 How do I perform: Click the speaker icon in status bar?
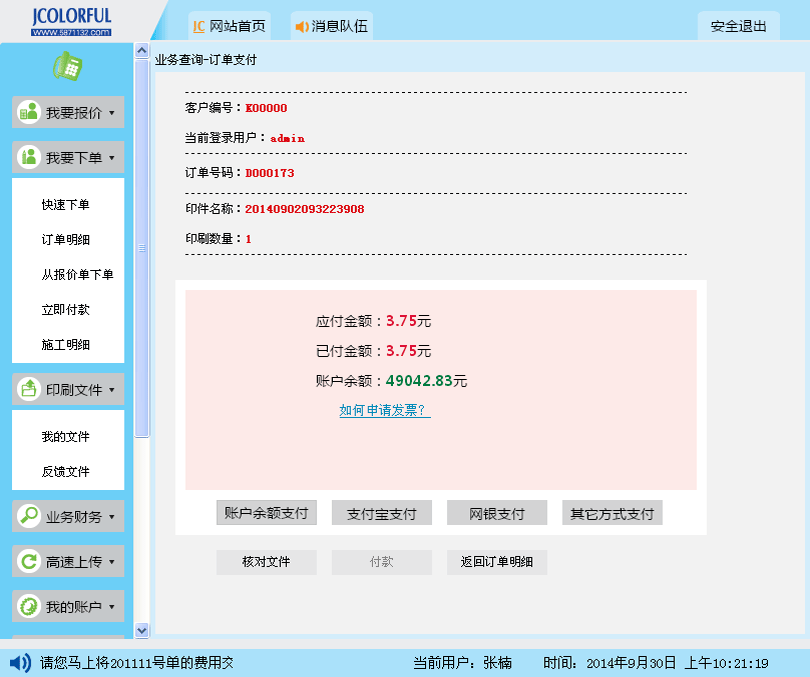pyautogui.click(x=20, y=662)
